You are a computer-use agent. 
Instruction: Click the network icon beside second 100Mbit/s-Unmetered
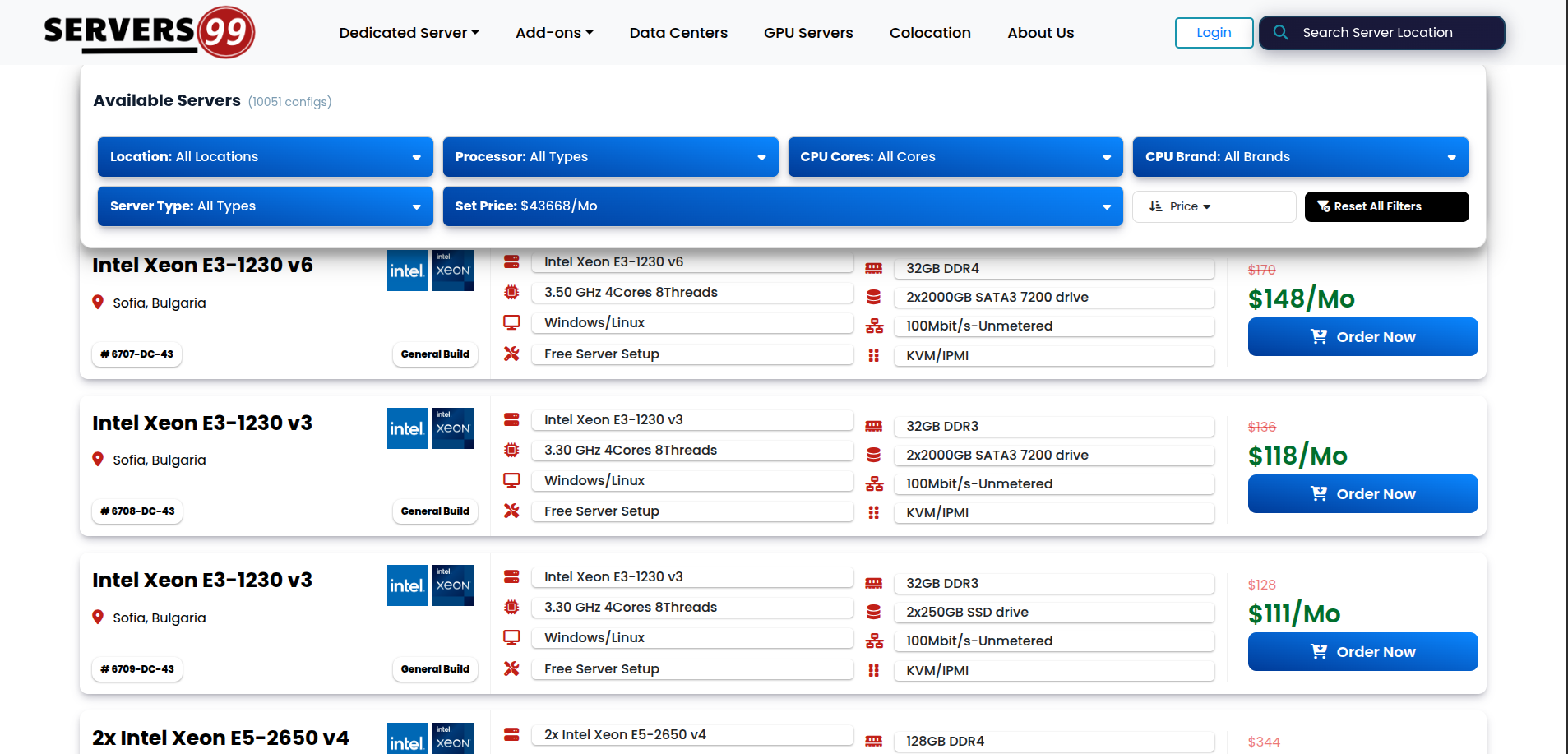(873, 483)
